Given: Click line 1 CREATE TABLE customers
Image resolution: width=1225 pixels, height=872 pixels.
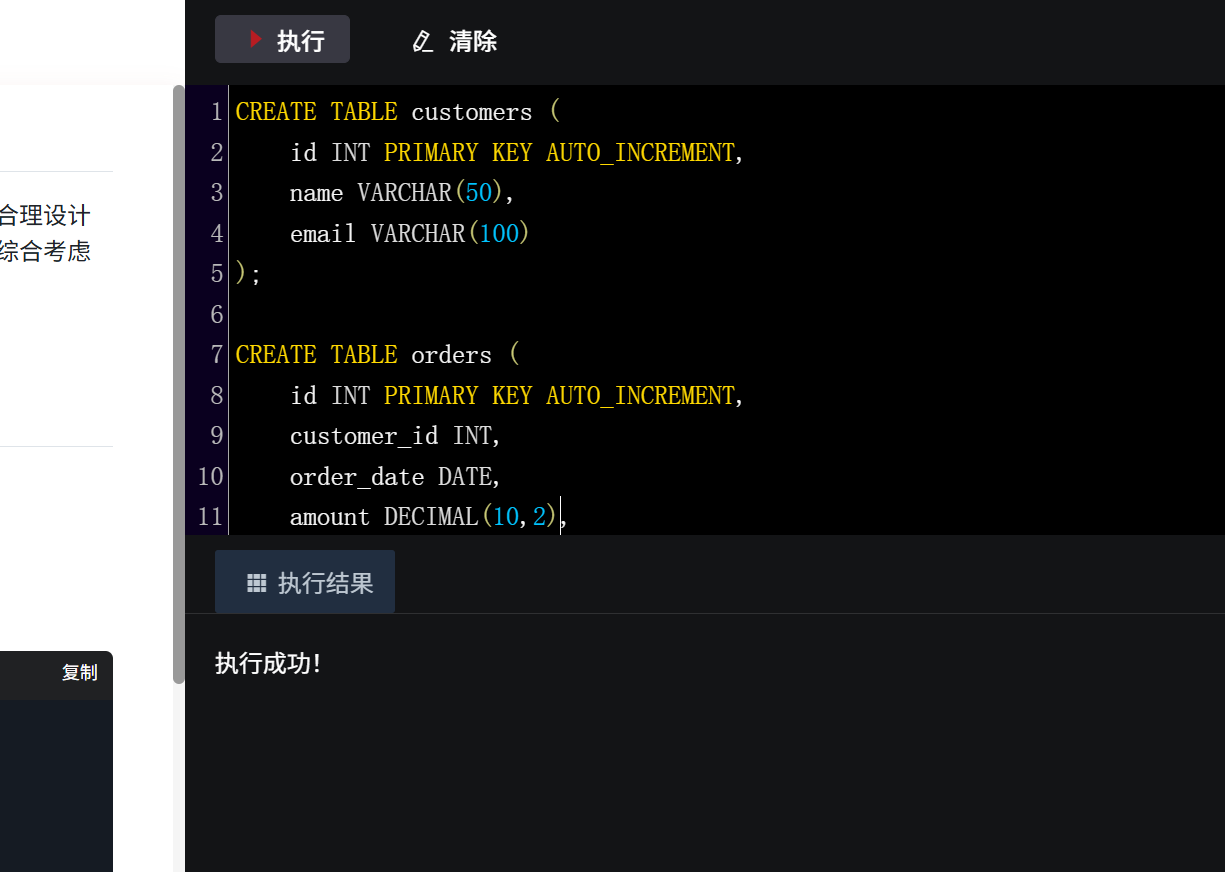Looking at the screenshot, I should click(399, 112).
